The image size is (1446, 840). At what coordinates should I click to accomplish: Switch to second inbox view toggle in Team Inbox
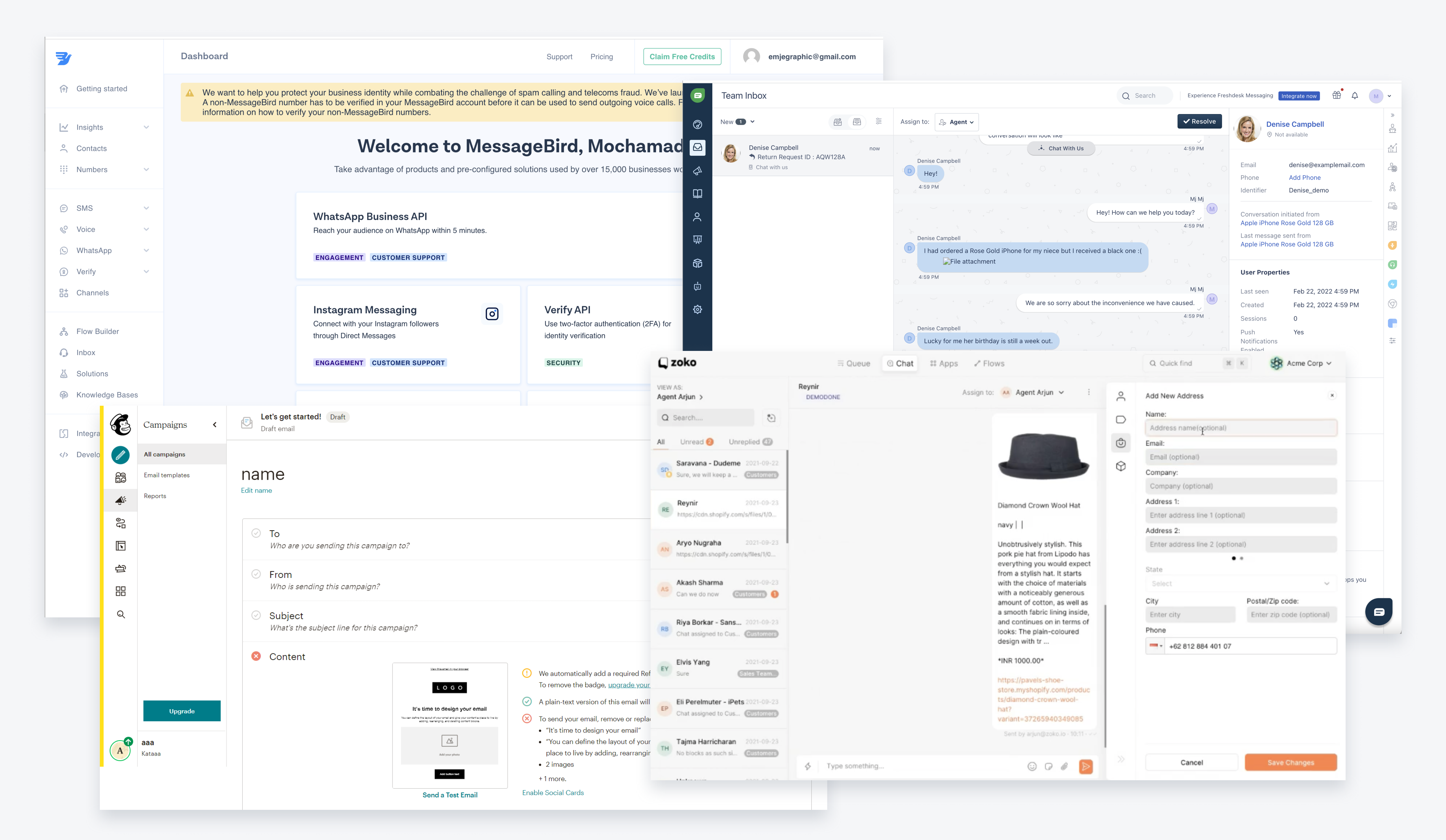tap(857, 121)
